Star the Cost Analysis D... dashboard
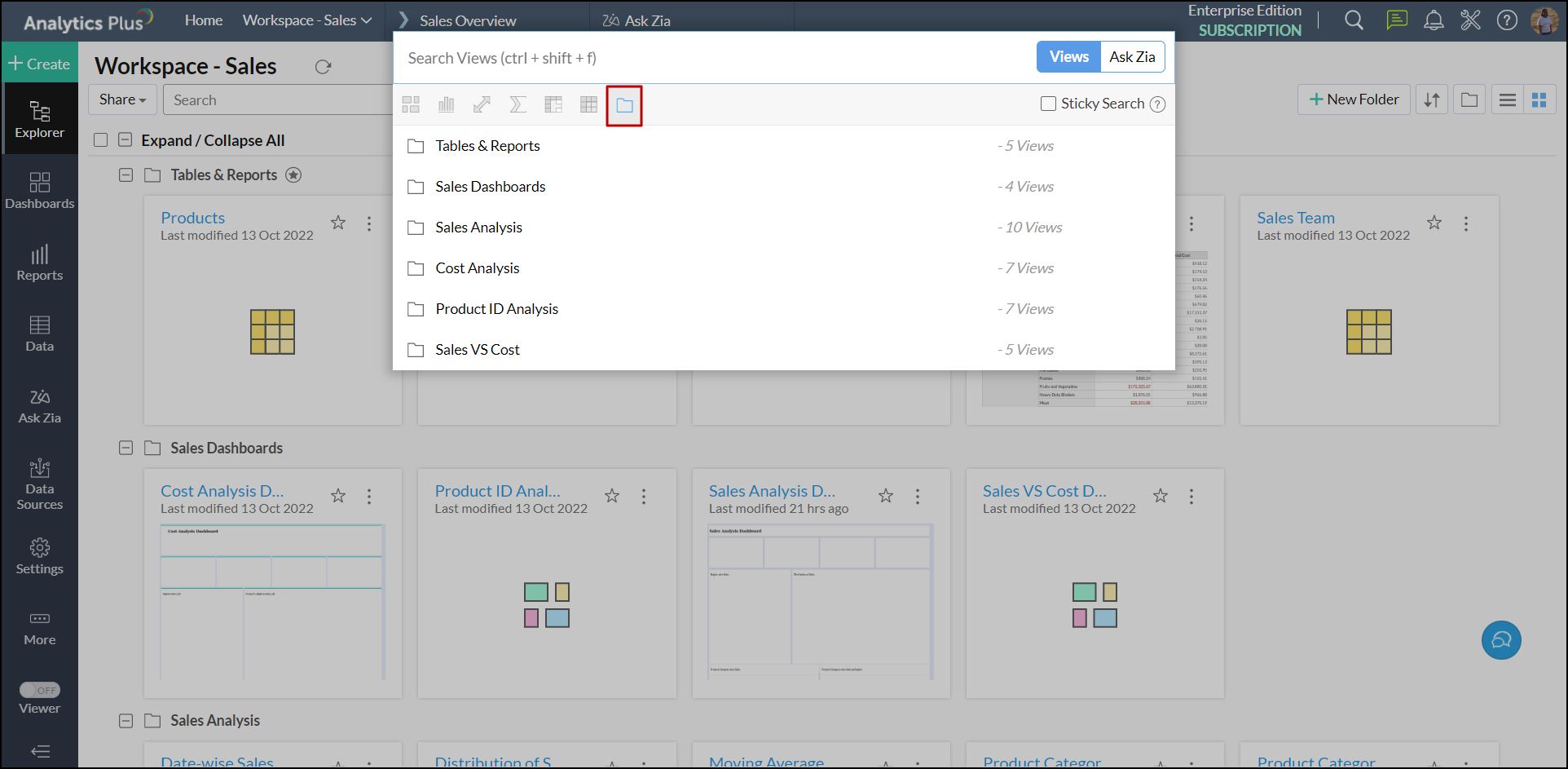The image size is (1568, 769). tap(338, 496)
